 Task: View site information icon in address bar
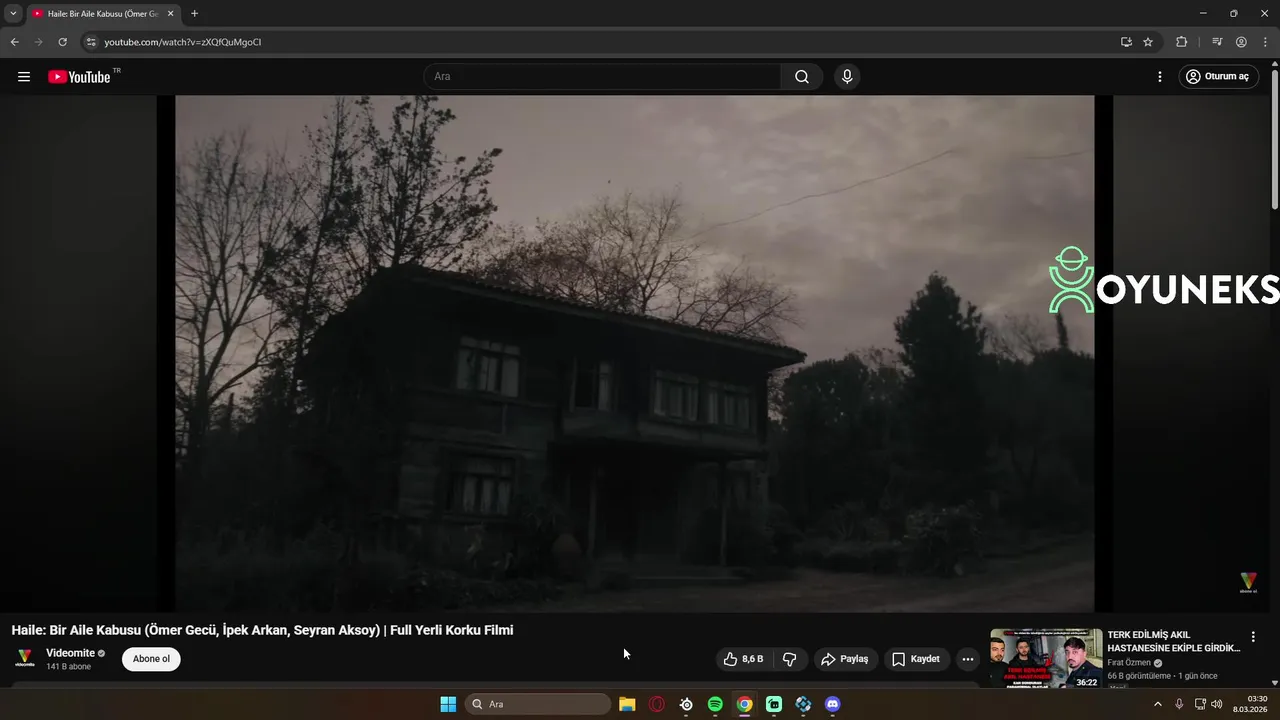coord(90,42)
